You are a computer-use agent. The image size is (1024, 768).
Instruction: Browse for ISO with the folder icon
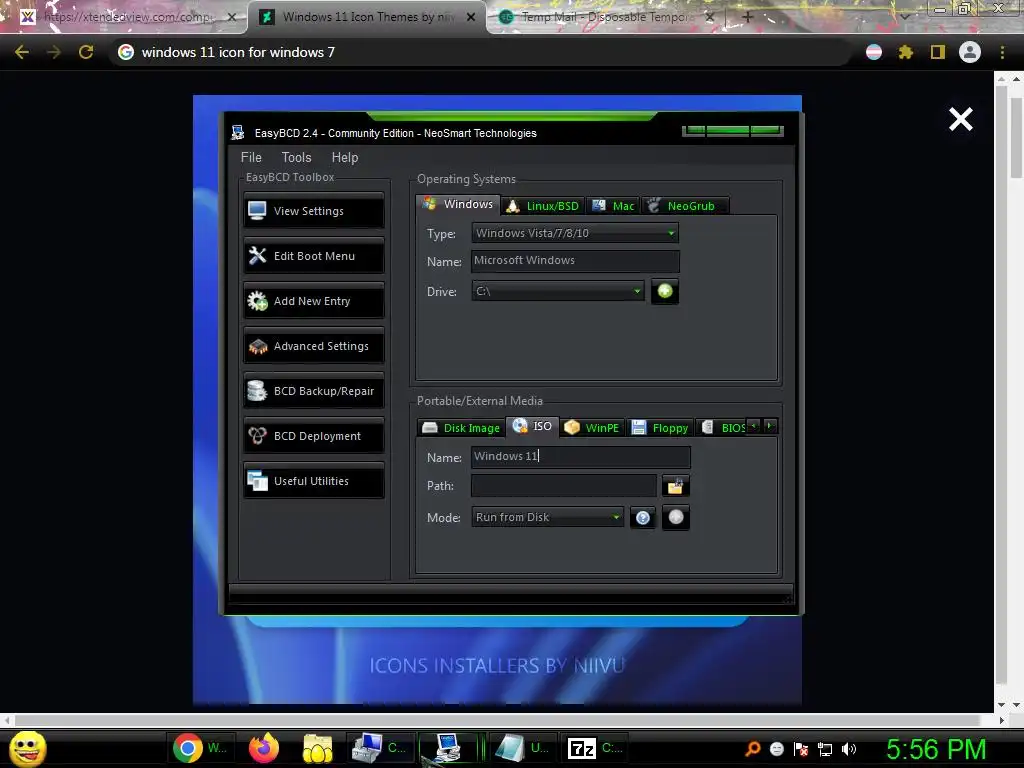pos(675,486)
